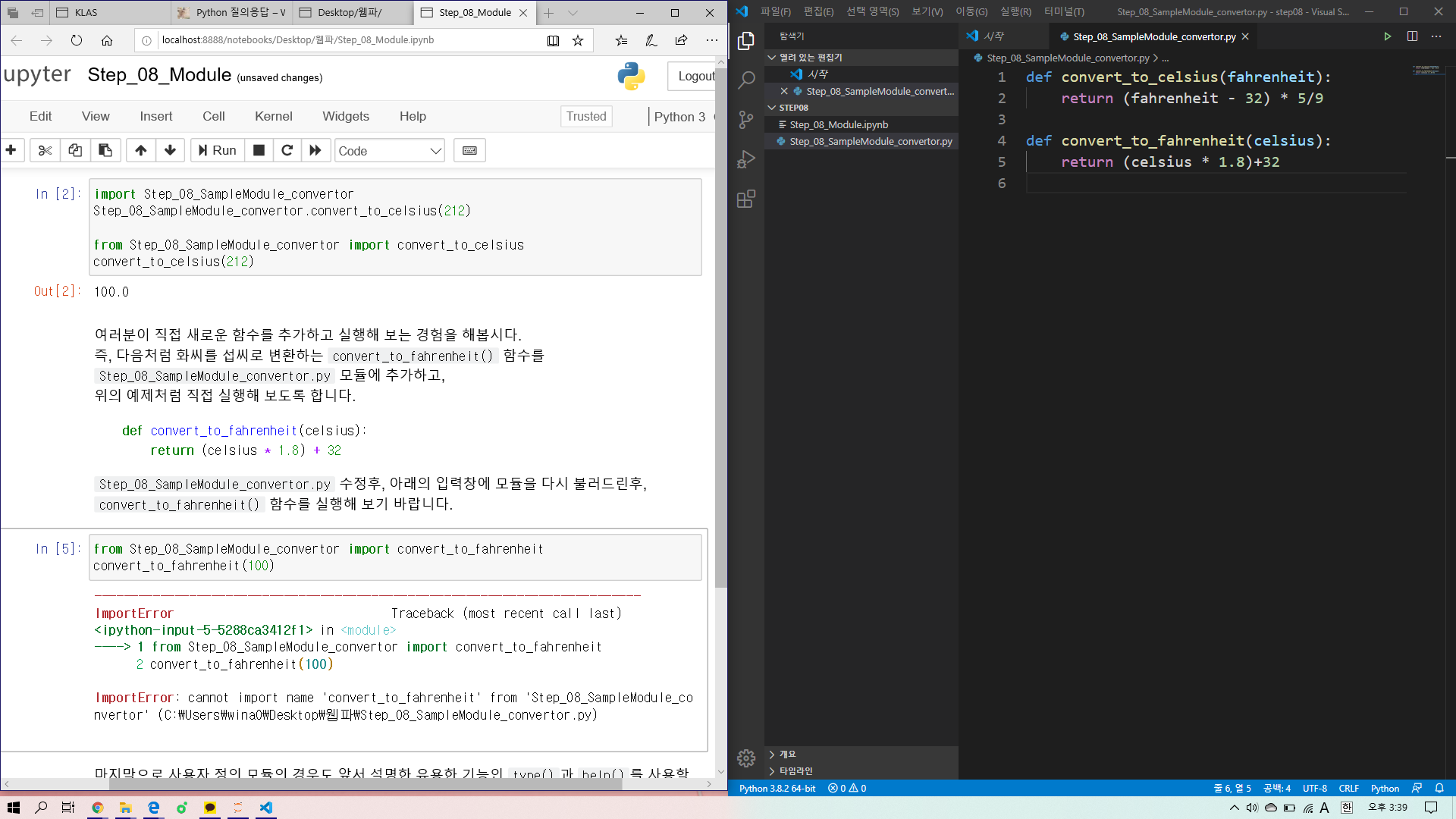Copy selected cells in Jupyter toolbar
This screenshot has height=819, width=1456.
75,150
